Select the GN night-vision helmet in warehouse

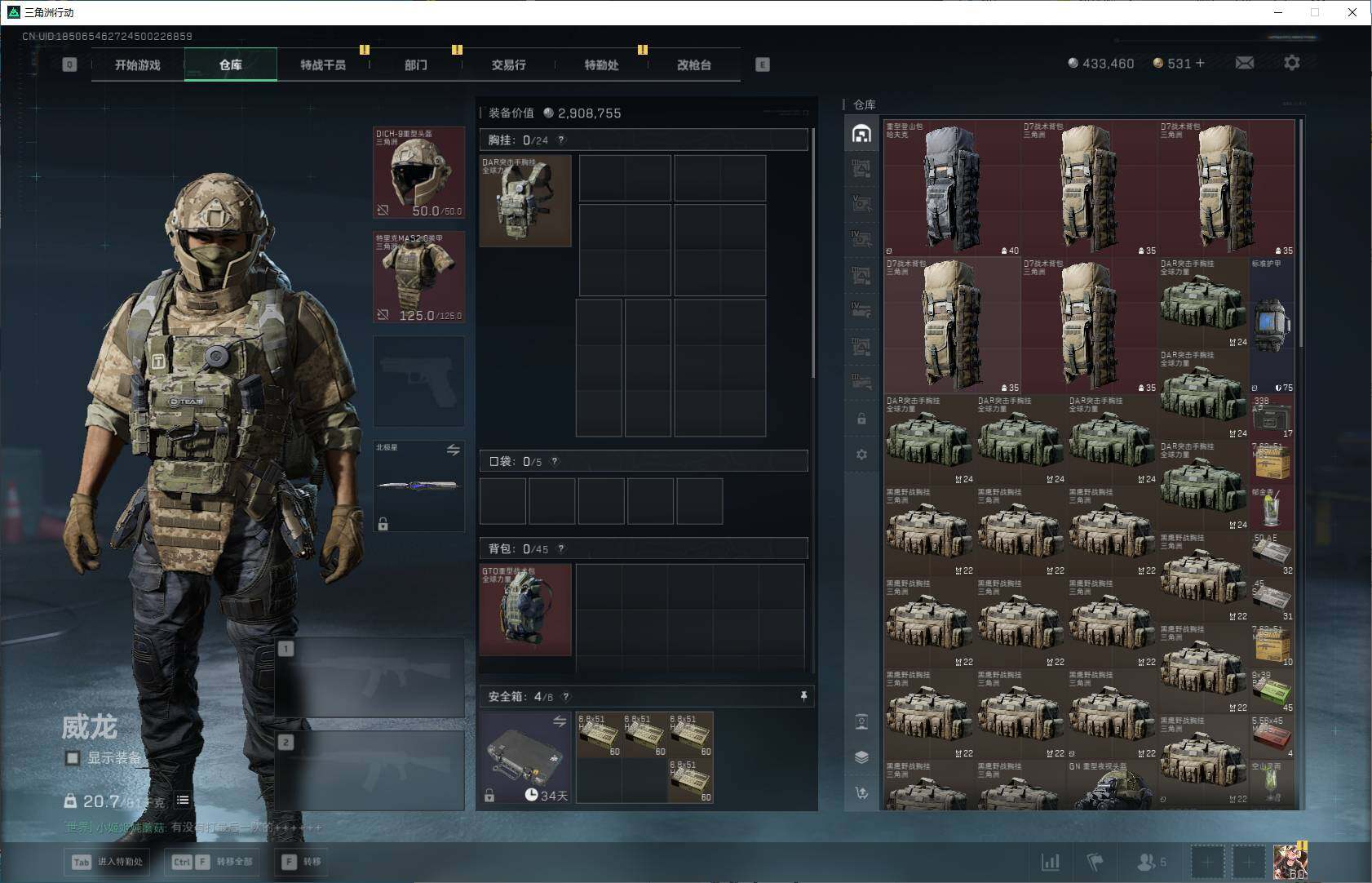[1113, 785]
